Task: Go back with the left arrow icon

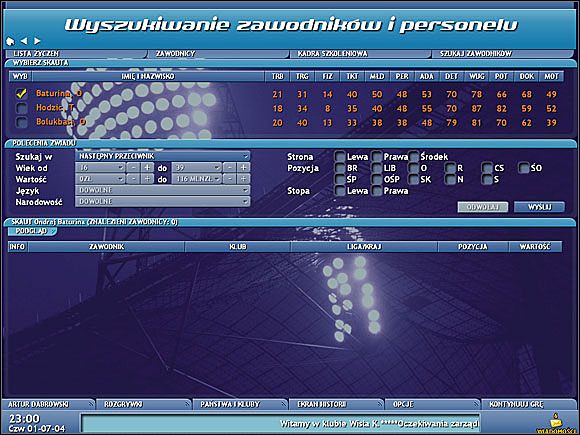Action: [x=24, y=41]
